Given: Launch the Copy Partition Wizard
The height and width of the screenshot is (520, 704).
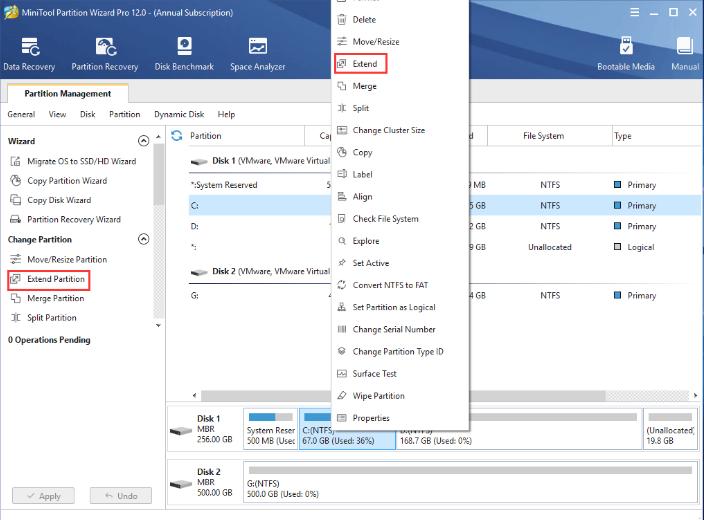Looking at the screenshot, I should click(59, 181).
